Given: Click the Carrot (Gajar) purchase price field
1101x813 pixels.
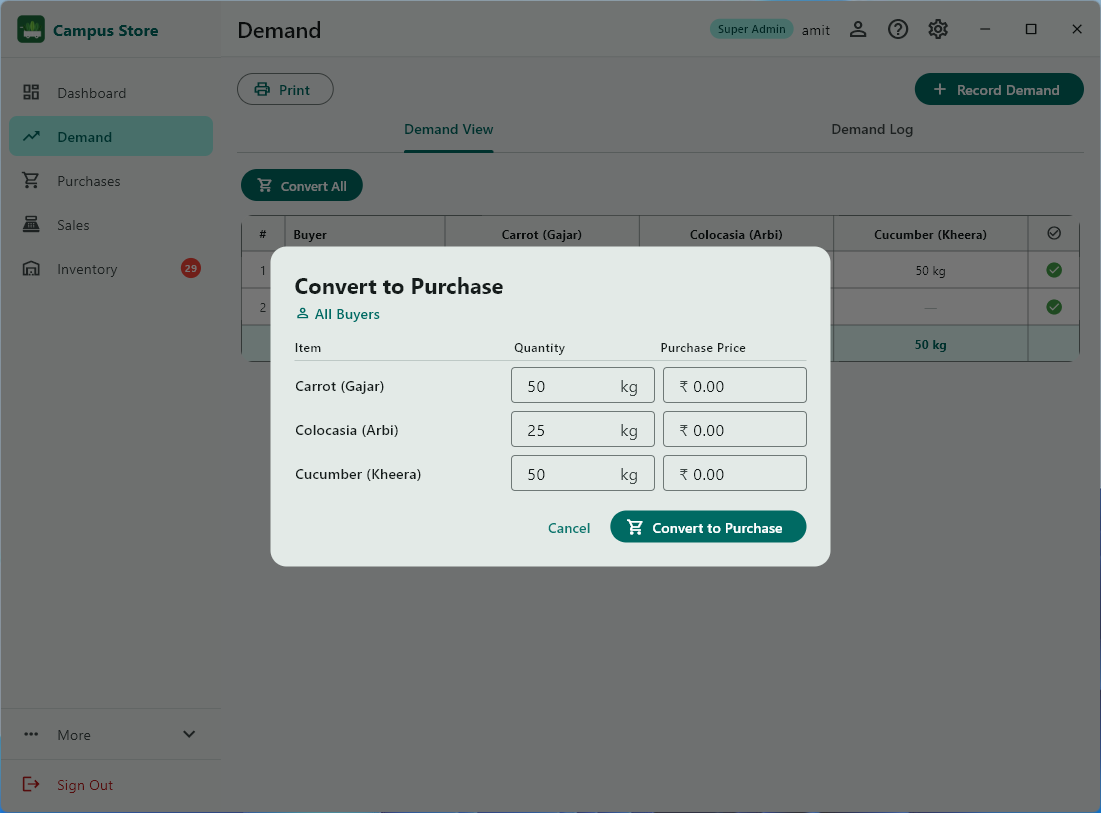Looking at the screenshot, I should pos(734,385).
